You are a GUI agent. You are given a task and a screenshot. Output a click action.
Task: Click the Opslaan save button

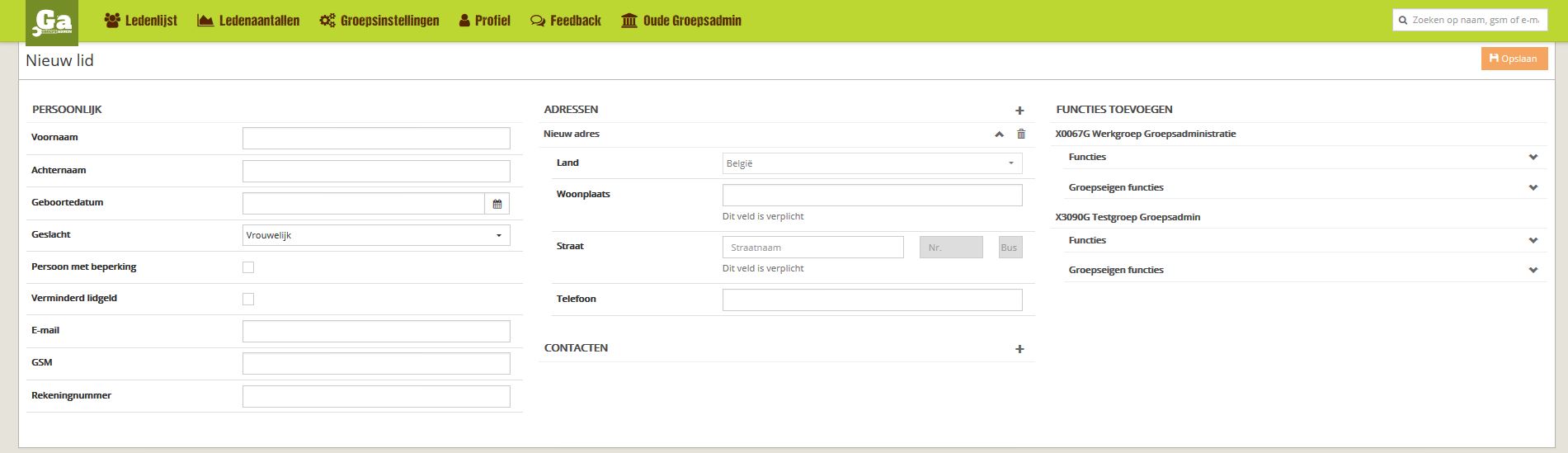pyautogui.click(x=1514, y=59)
